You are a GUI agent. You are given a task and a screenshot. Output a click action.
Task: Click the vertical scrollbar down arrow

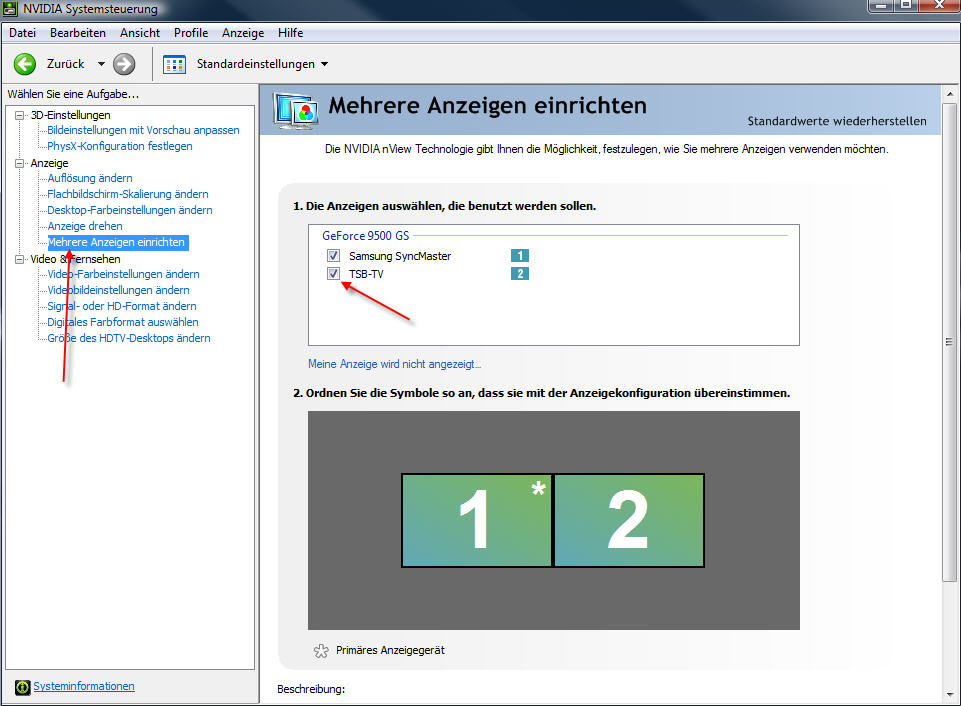click(949, 694)
